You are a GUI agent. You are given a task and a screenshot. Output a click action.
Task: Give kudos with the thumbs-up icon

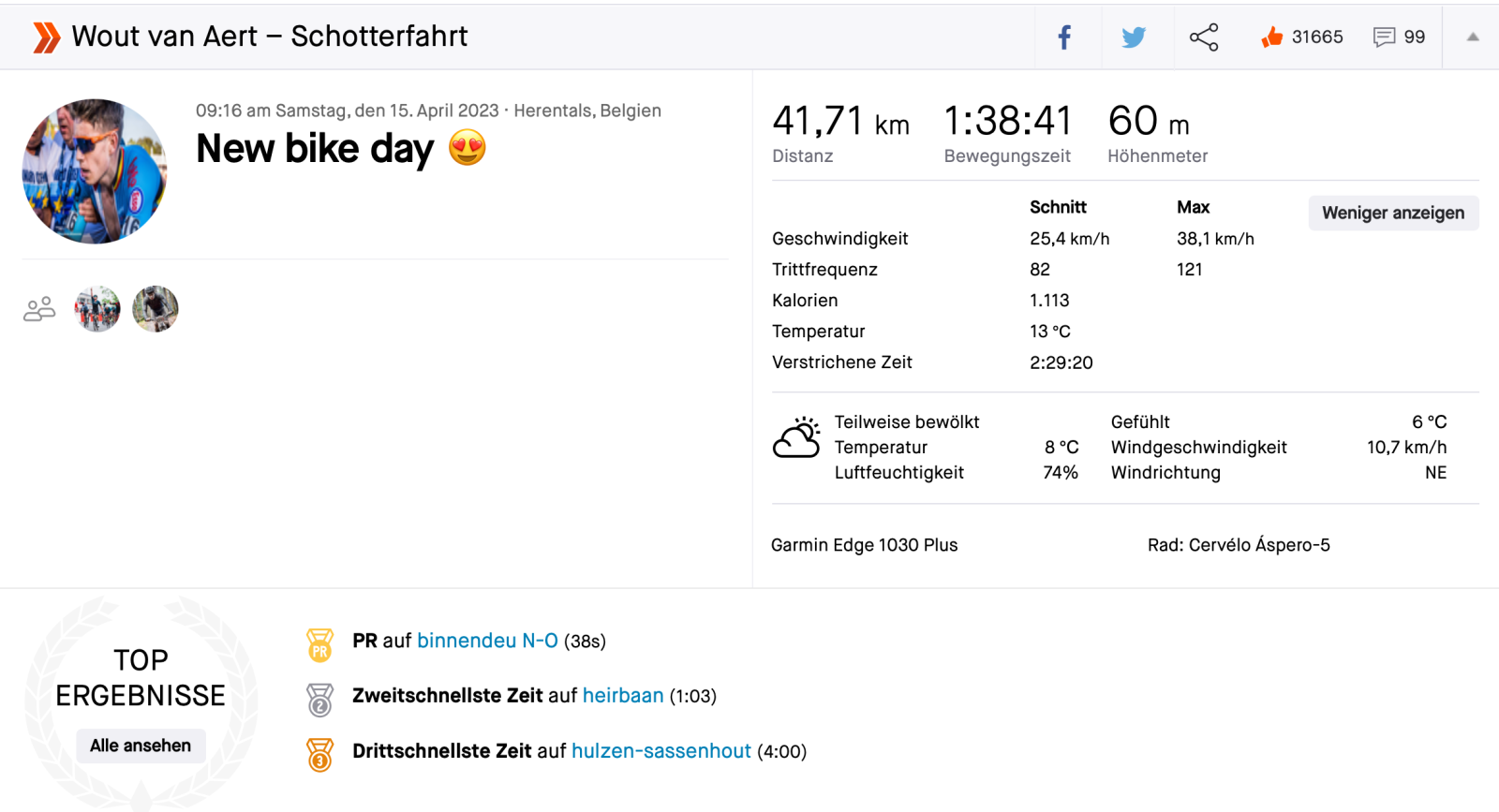(1271, 37)
